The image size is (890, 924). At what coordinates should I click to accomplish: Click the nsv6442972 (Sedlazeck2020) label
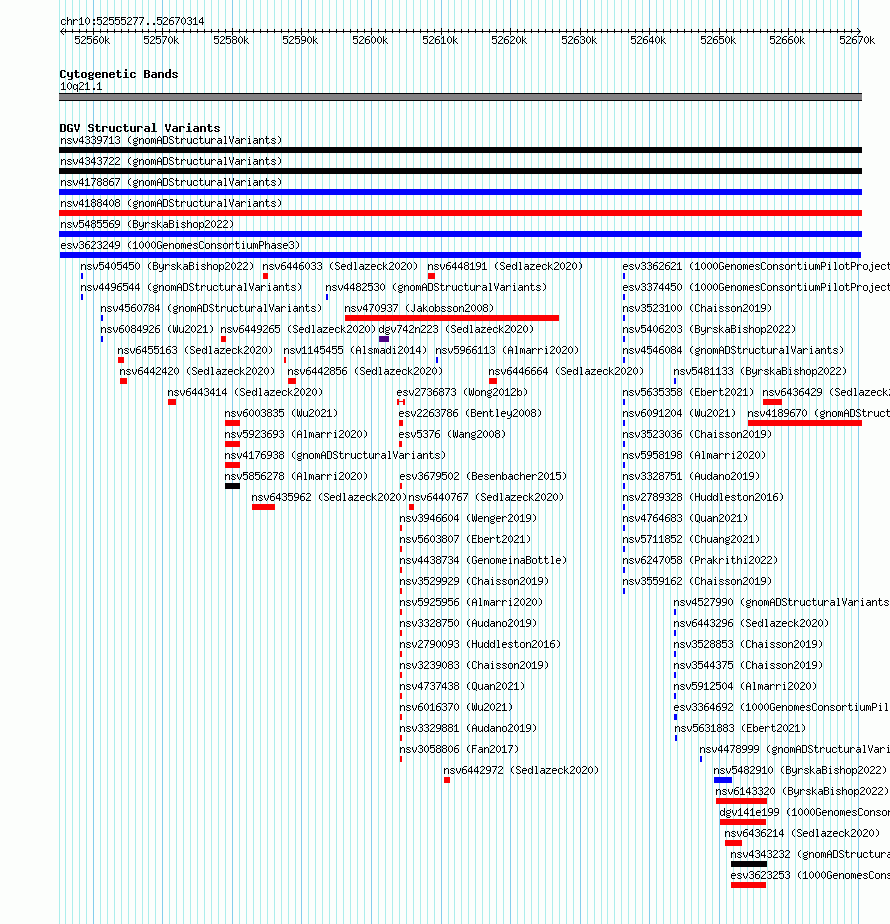(x=521, y=770)
